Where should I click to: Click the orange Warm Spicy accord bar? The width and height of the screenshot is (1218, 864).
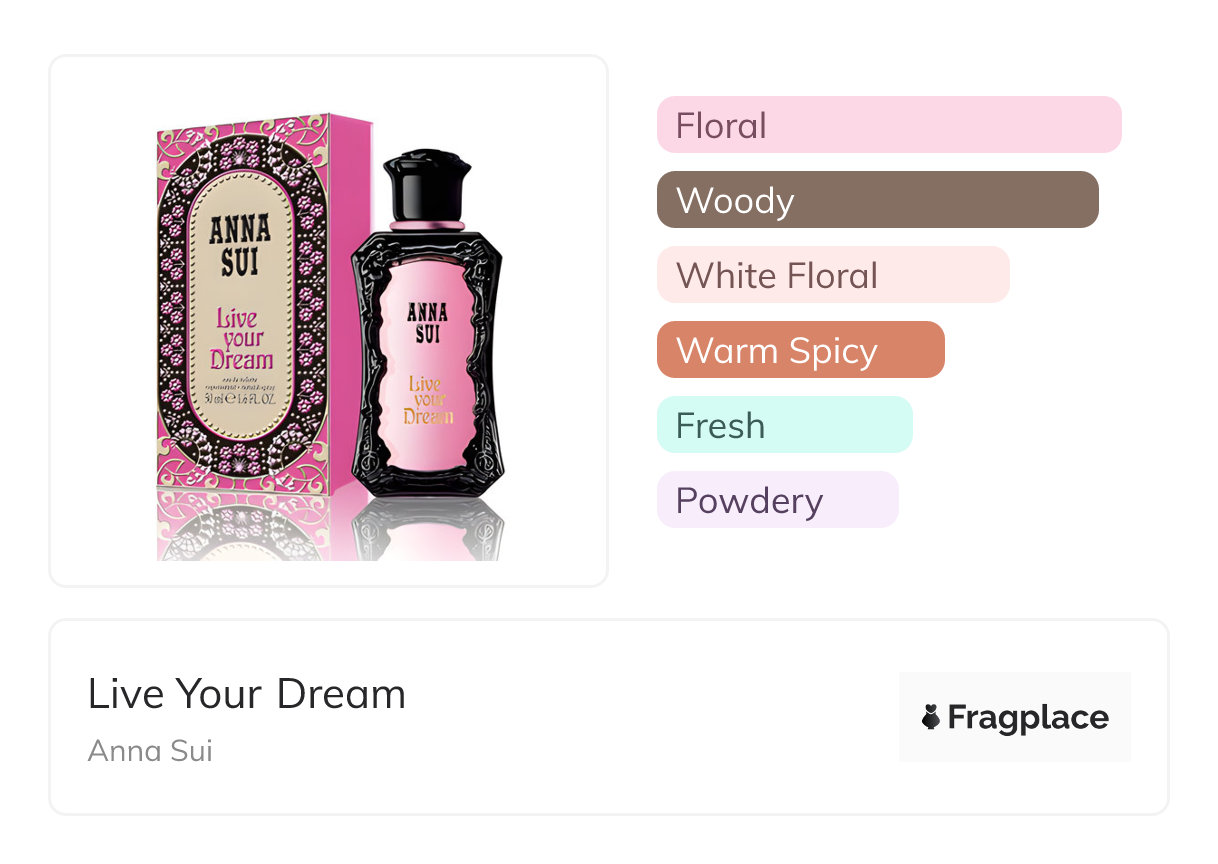tap(800, 350)
